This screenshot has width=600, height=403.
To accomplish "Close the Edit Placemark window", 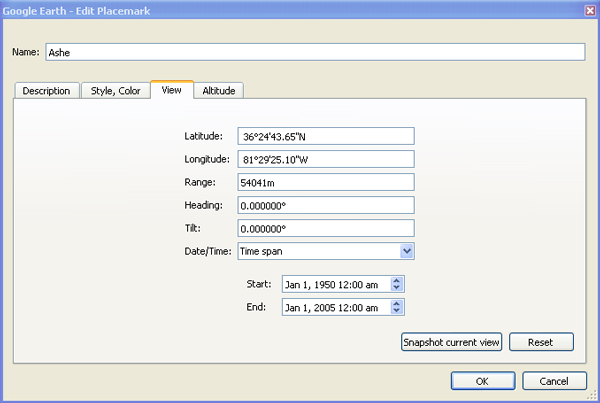I will (590, 10).
